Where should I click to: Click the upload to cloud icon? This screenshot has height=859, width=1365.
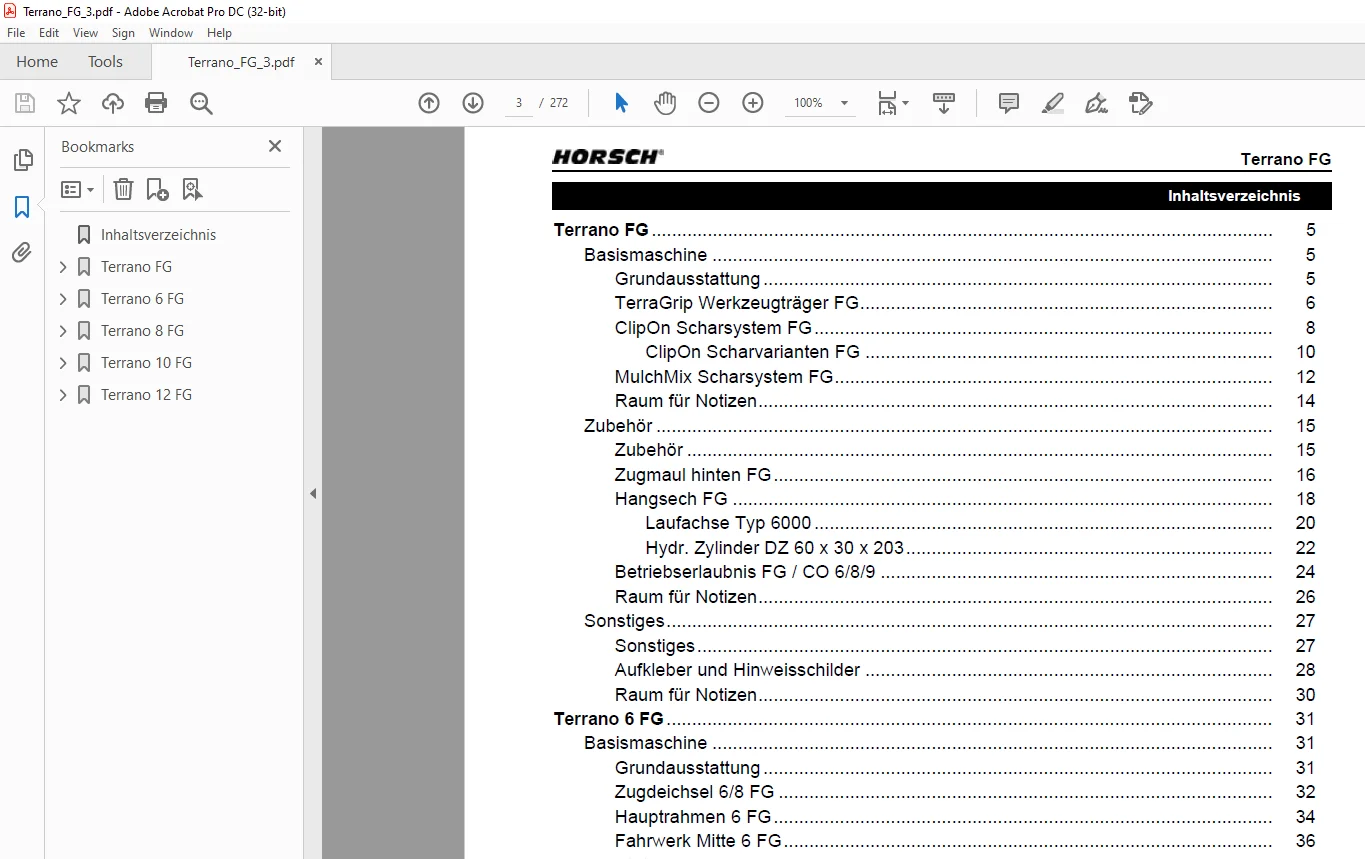[113, 103]
